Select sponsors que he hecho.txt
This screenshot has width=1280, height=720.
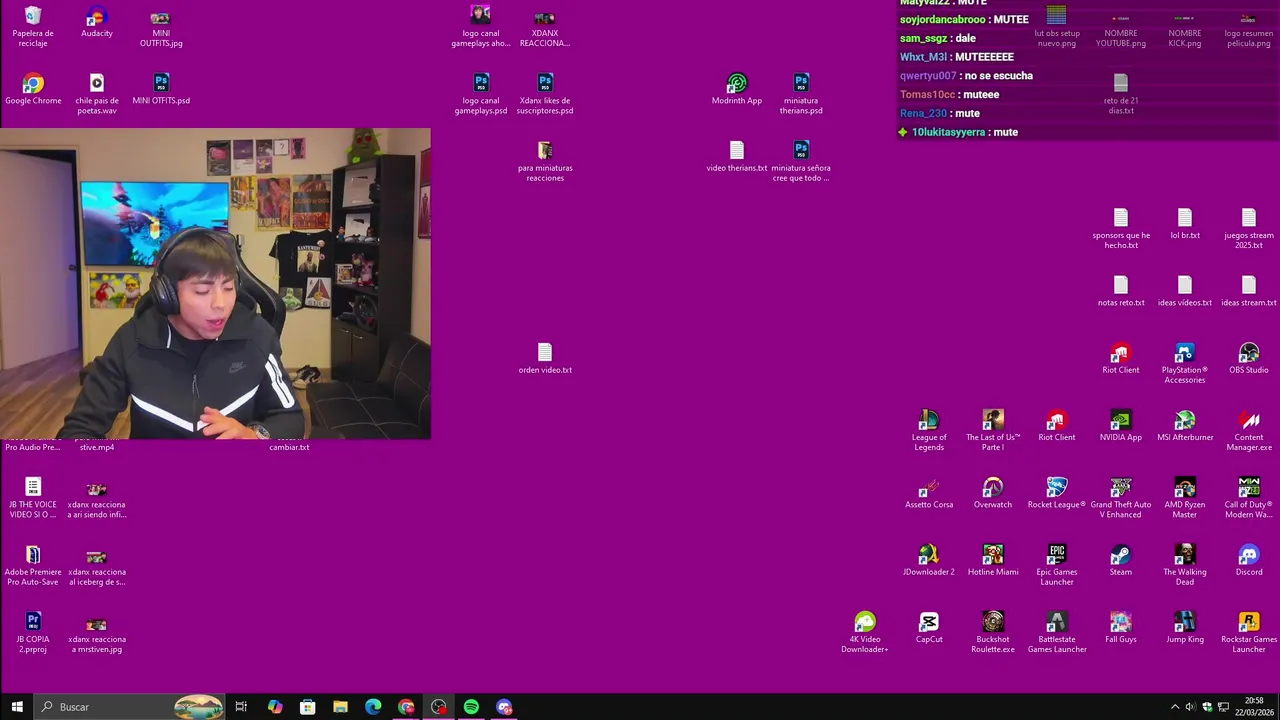click(x=1121, y=228)
